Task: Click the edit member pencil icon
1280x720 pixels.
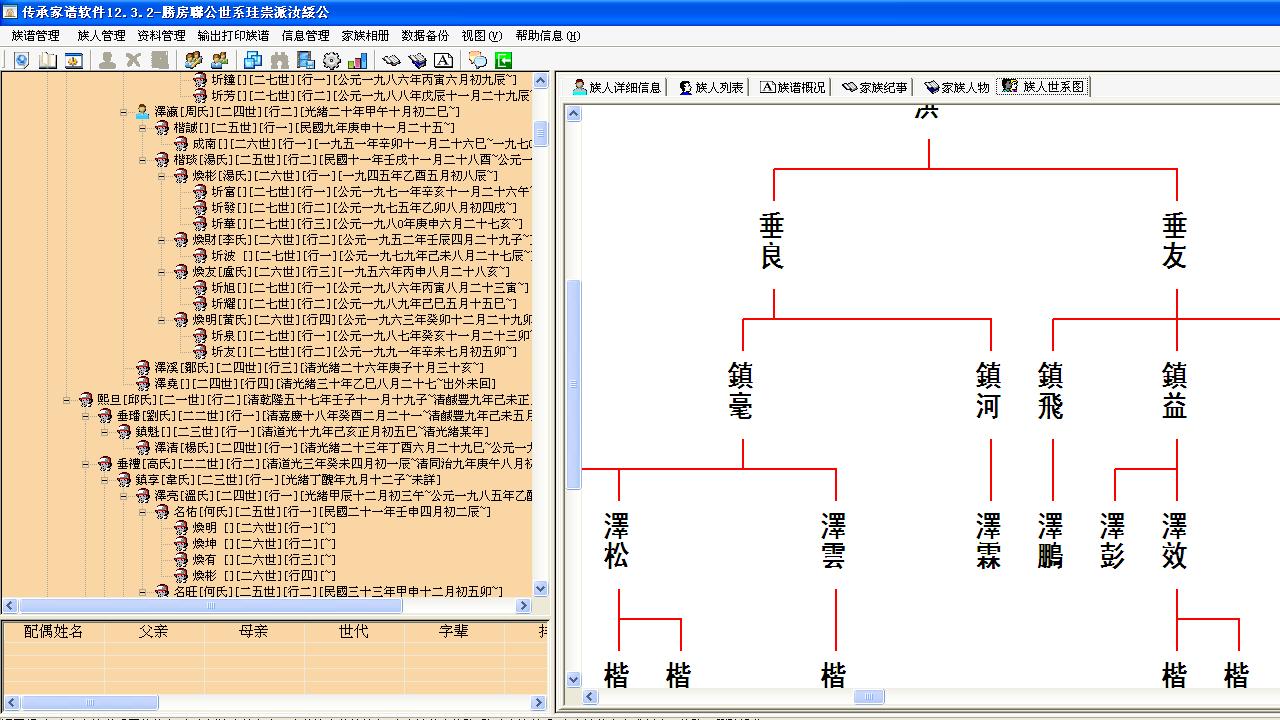Action: point(192,60)
